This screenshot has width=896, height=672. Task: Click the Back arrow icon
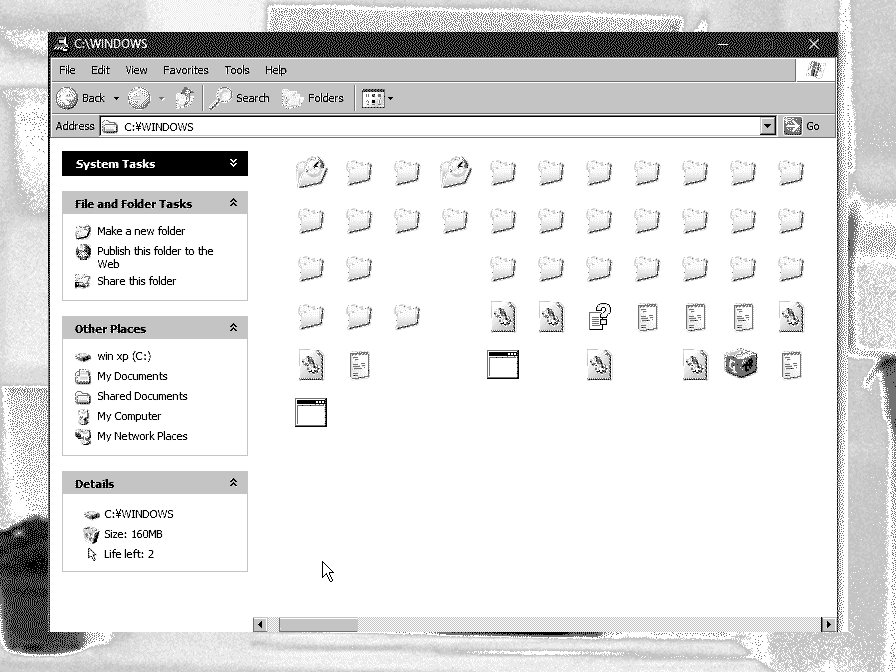pos(67,98)
